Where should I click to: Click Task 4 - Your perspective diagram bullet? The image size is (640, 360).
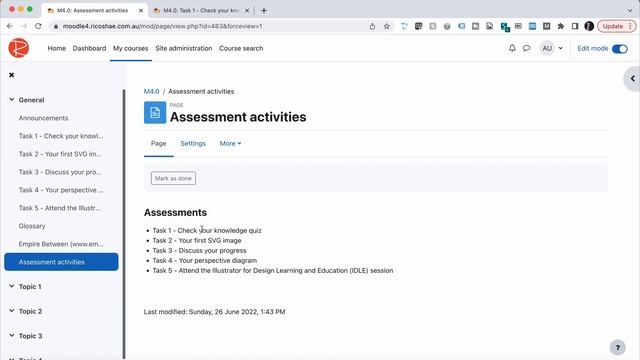tap(205, 260)
